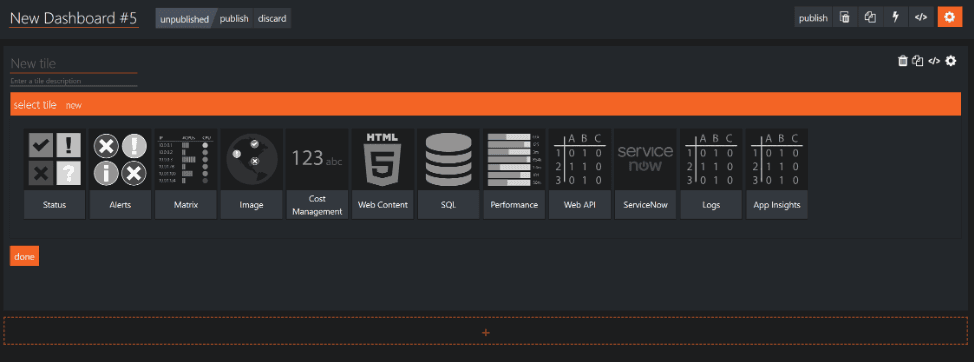Click the lightning bolt icon in top toolbar

pos(895,17)
